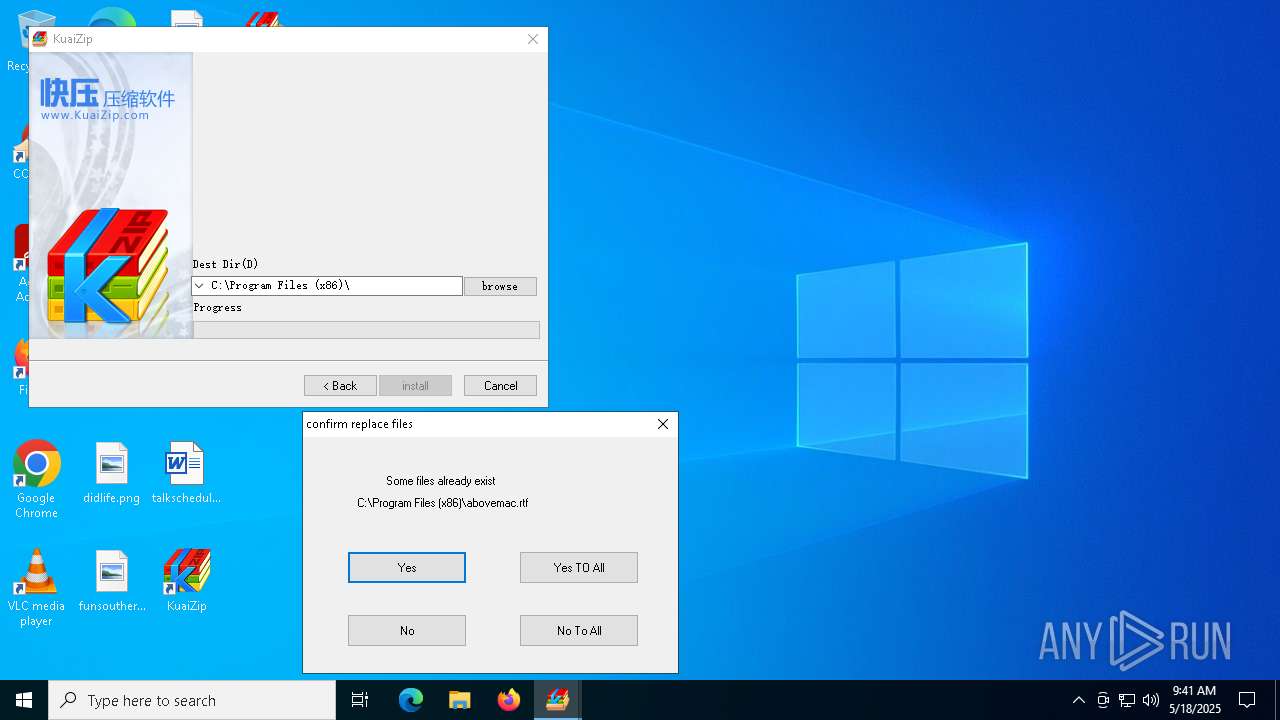Choose Yes TO All to replace files
Screen dimensions: 1280x720
point(579,567)
